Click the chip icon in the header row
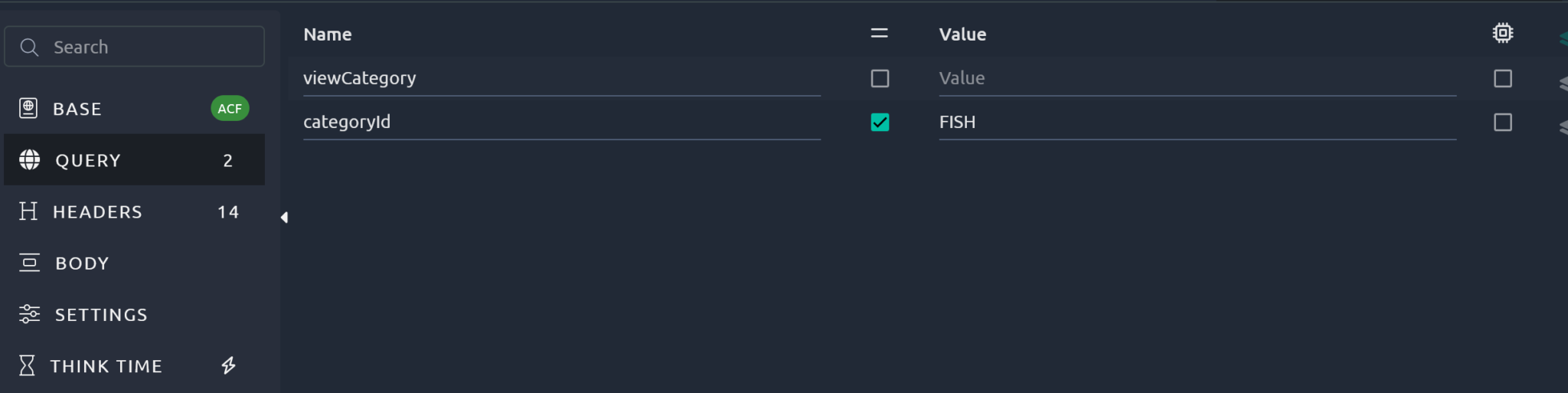Viewport: 1568px width, 393px height. pos(1502,33)
